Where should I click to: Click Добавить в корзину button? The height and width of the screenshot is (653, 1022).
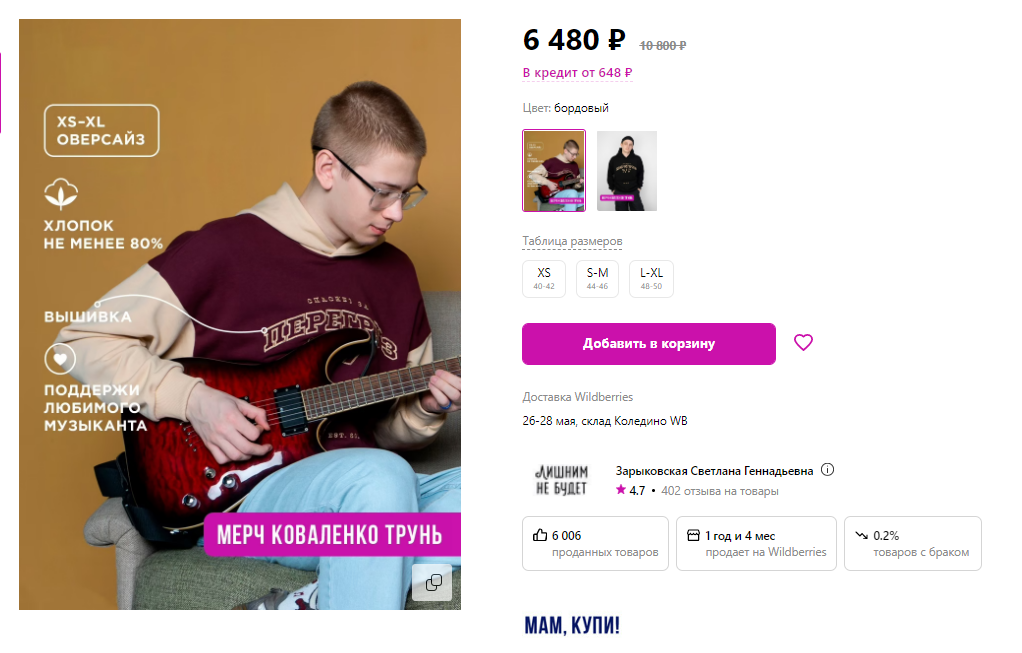click(x=649, y=343)
